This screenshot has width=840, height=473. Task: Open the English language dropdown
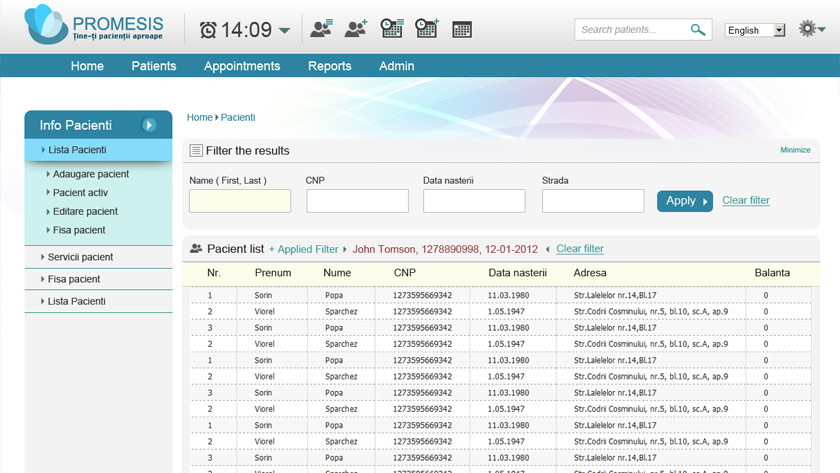pos(755,30)
